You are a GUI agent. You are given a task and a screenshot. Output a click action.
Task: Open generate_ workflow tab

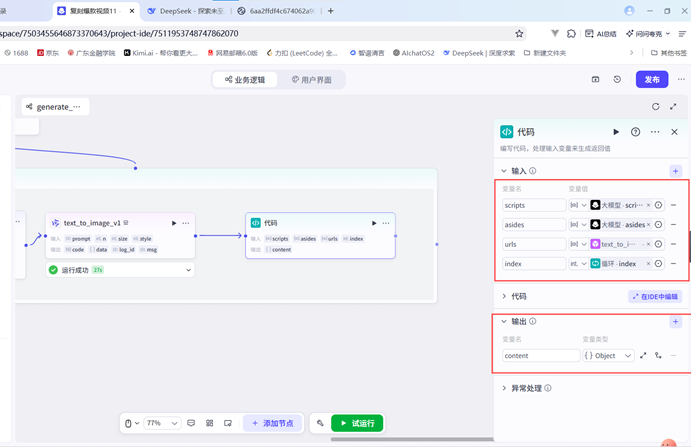(55, 107)
